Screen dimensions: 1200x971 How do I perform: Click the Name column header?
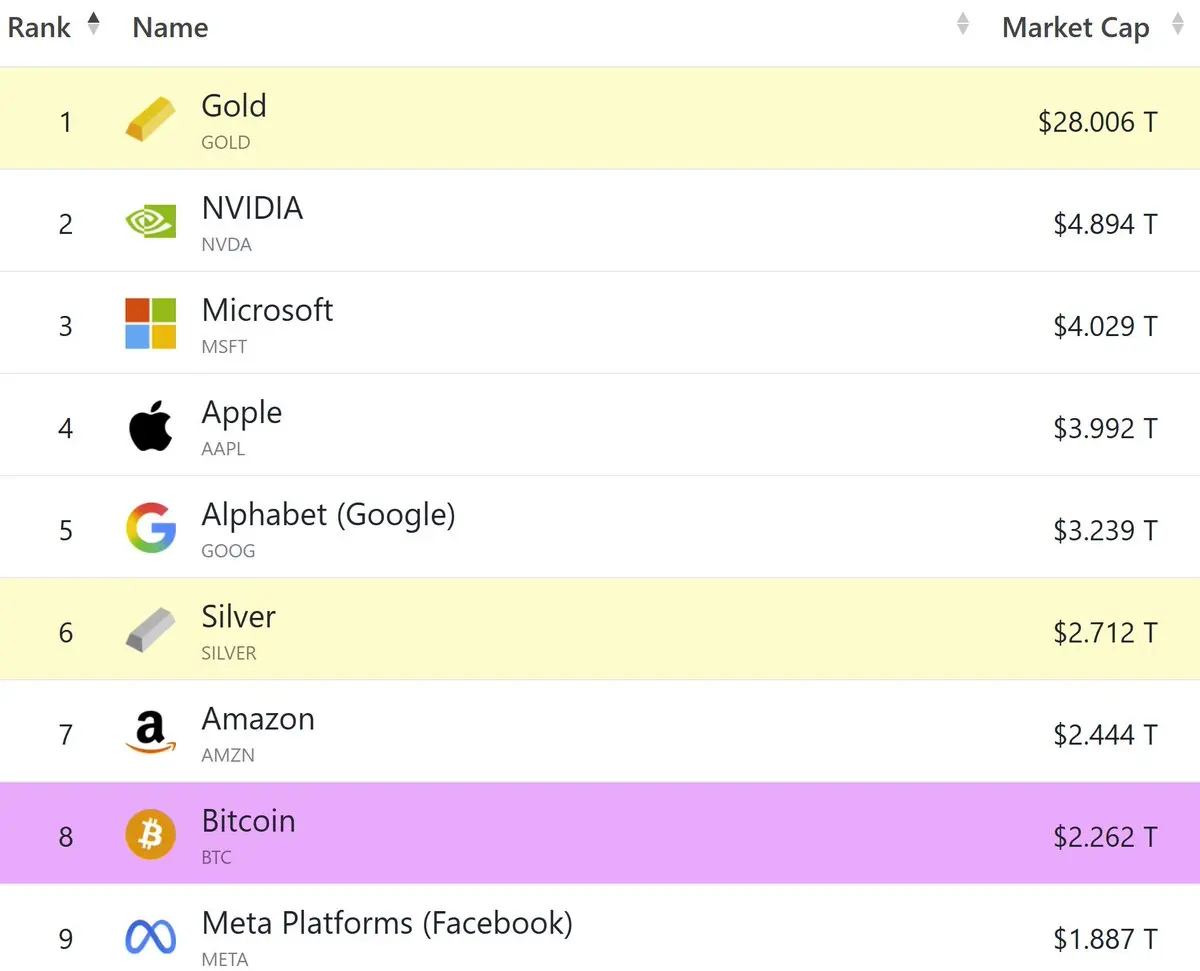pos(170,28)
